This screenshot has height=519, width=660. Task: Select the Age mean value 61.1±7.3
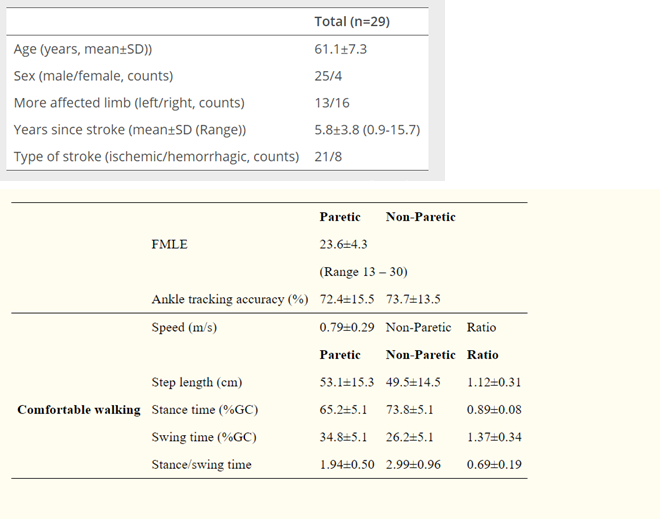point(341,49)
